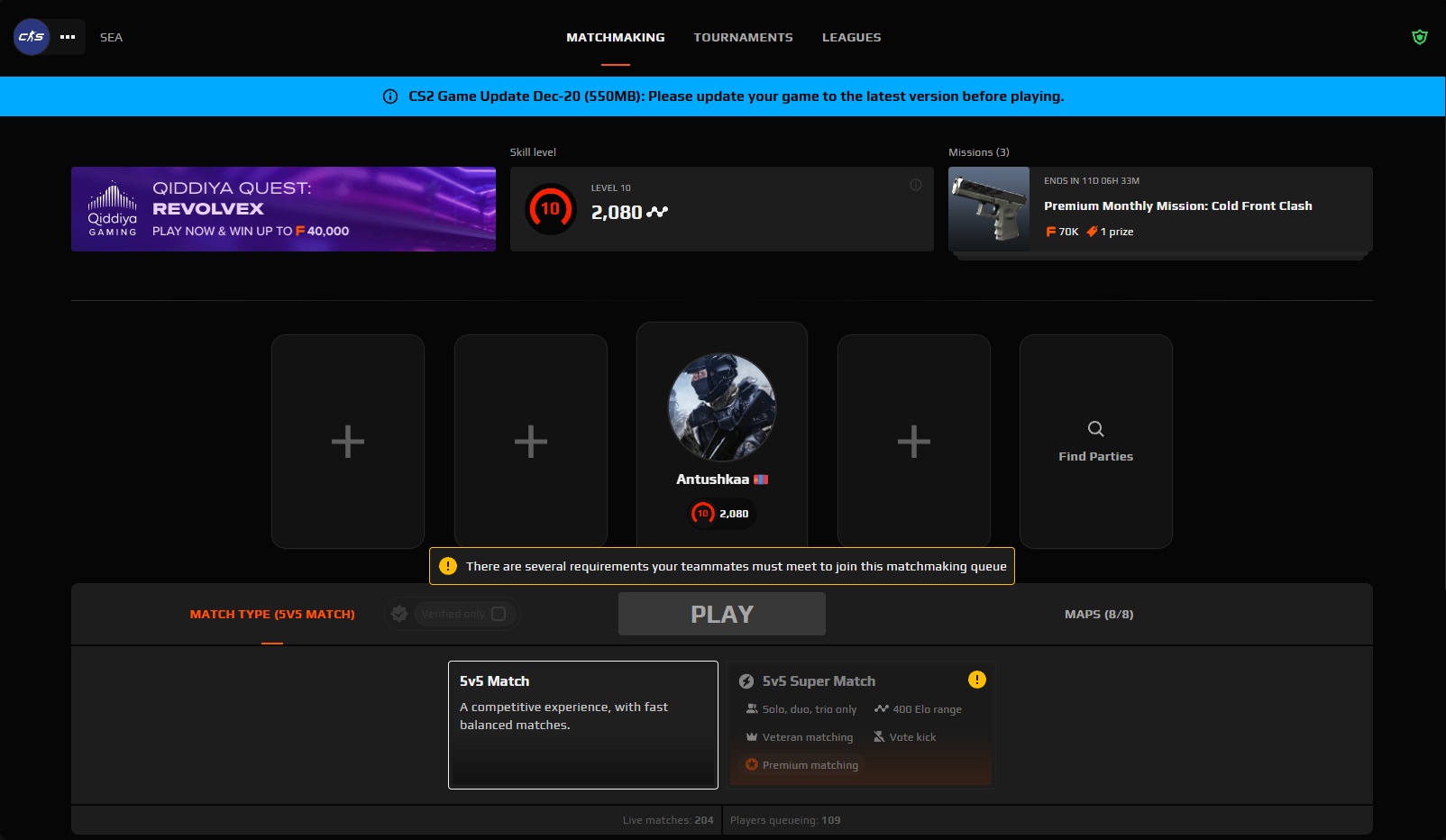Viewport: 1446px width, 840px height.
Task: Click the verified badge icon near Verified only
Action: [x=399, y=614]
